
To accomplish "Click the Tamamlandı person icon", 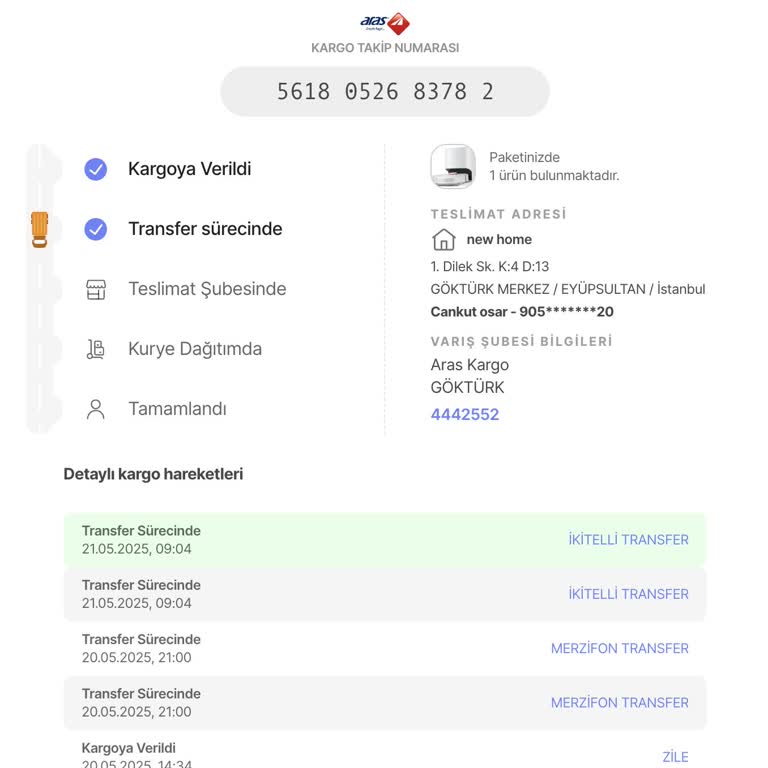I will coord(96,409).
